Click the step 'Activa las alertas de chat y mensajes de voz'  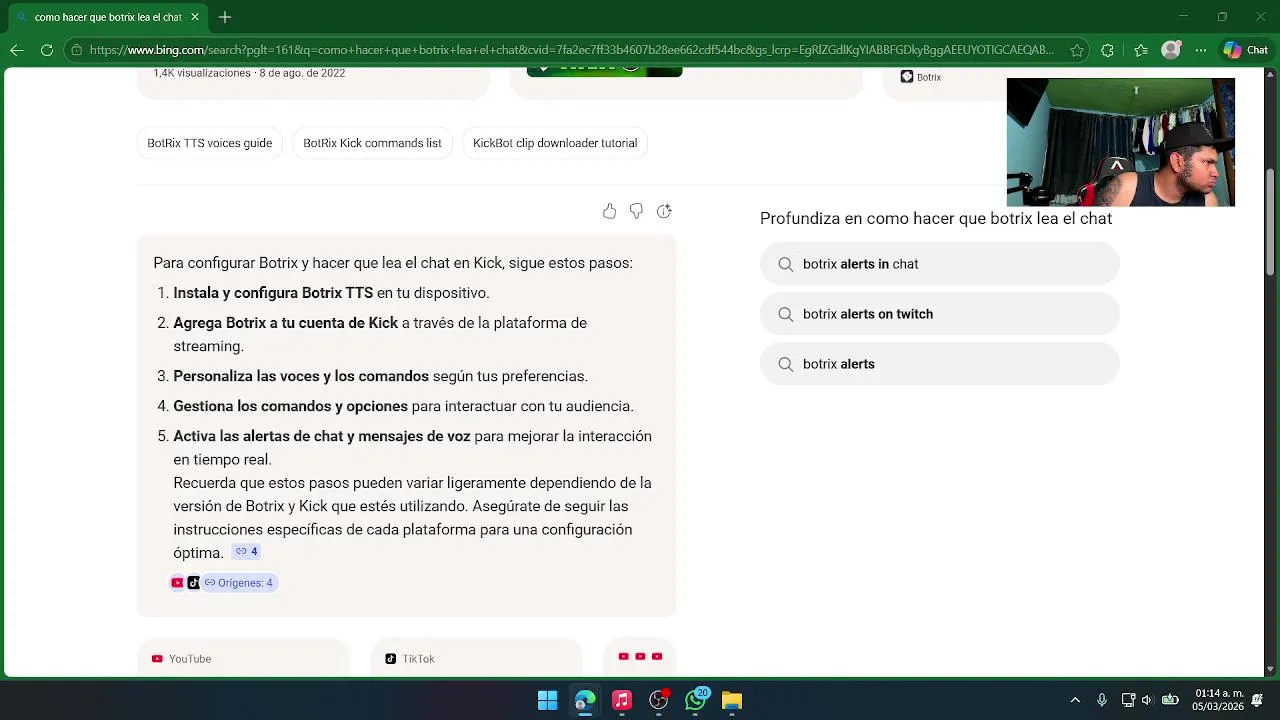(322, 436)
